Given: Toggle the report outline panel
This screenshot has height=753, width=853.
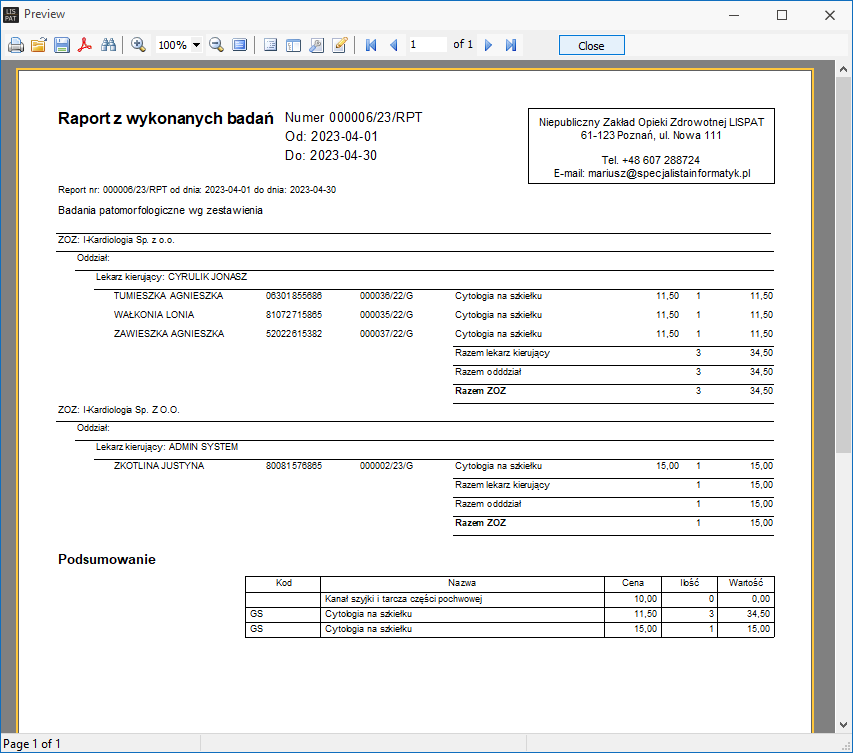Looking at the screenshot, I should point(270,45).
